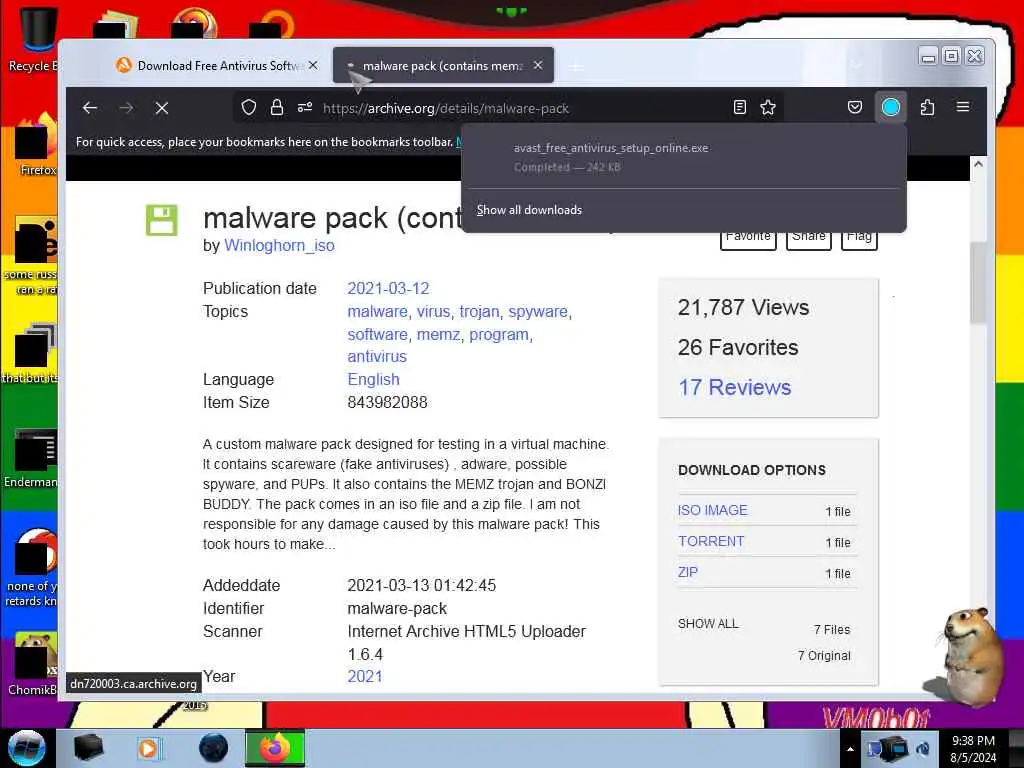Open the software topic link

coord(377,334)
